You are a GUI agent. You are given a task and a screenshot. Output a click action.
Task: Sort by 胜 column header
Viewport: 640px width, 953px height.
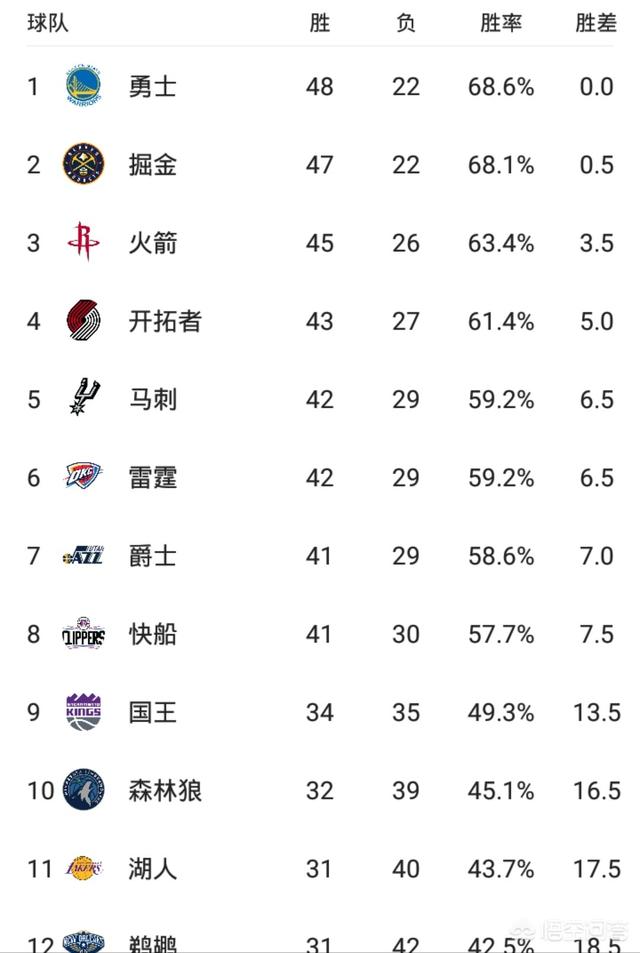click(320, 23)
